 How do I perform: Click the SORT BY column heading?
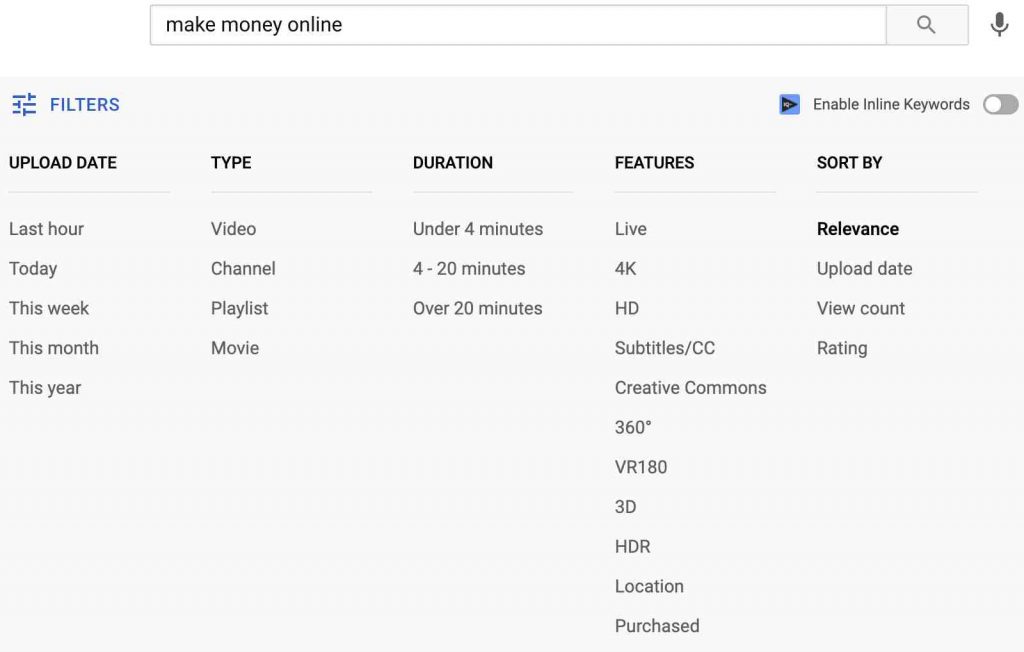point(850,163)
